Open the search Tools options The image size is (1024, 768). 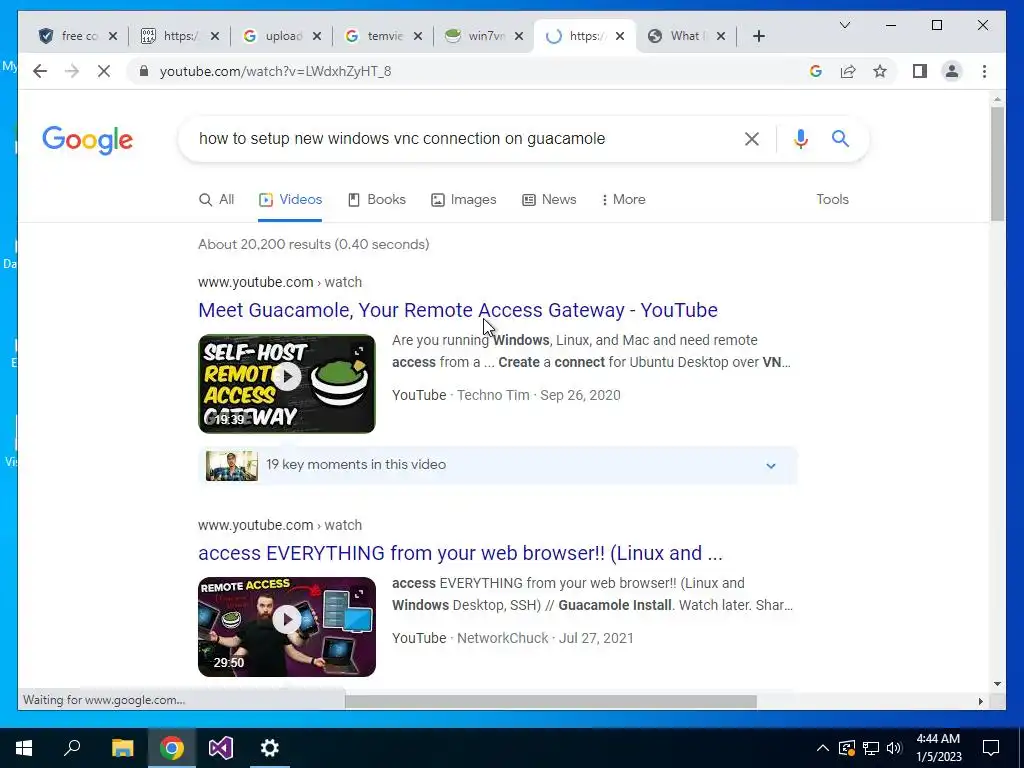(832, 199)
